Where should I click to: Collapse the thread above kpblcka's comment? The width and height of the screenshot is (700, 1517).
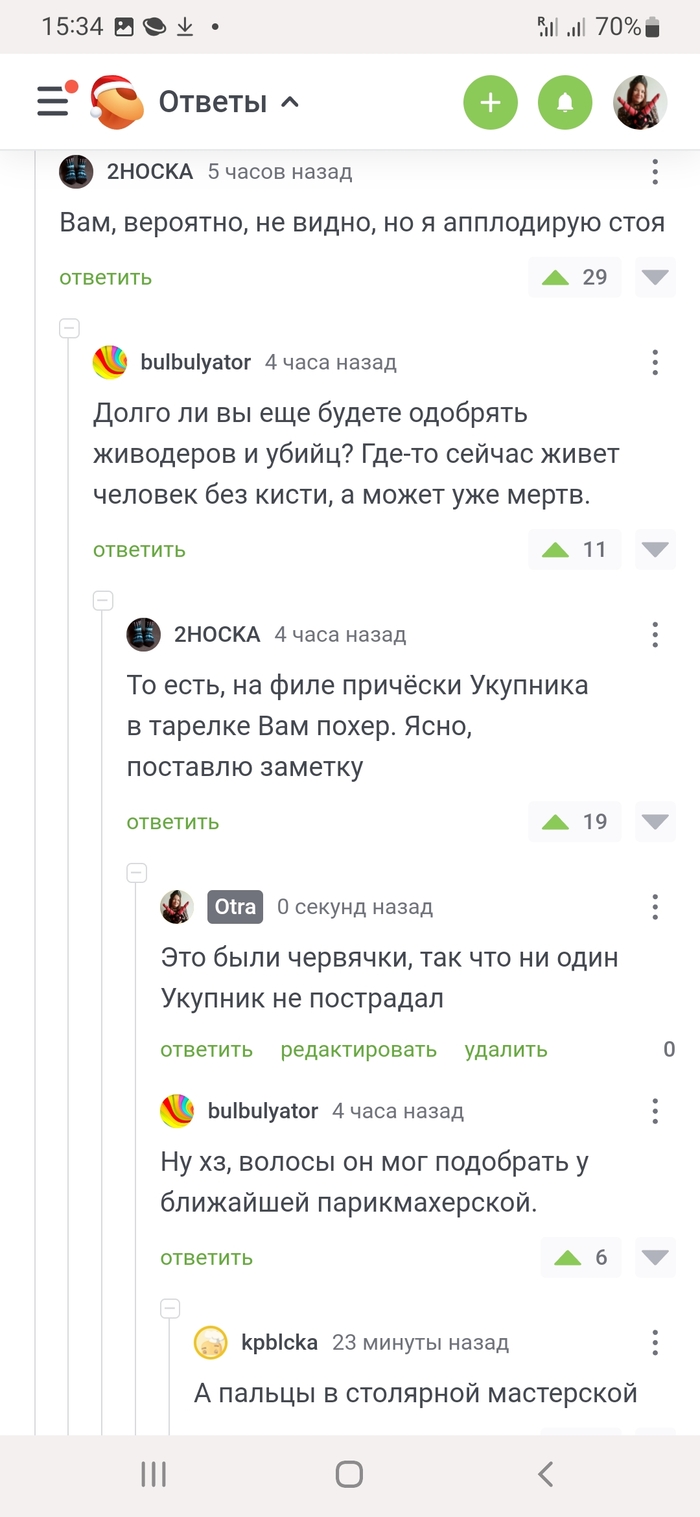(170, 1308)
